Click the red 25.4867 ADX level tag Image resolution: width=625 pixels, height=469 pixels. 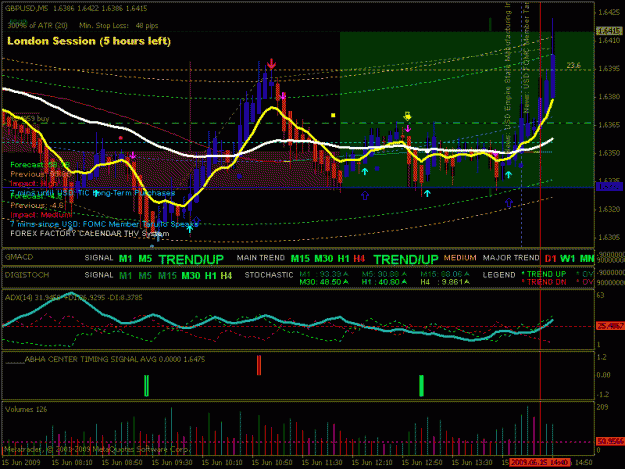point(610,326)
